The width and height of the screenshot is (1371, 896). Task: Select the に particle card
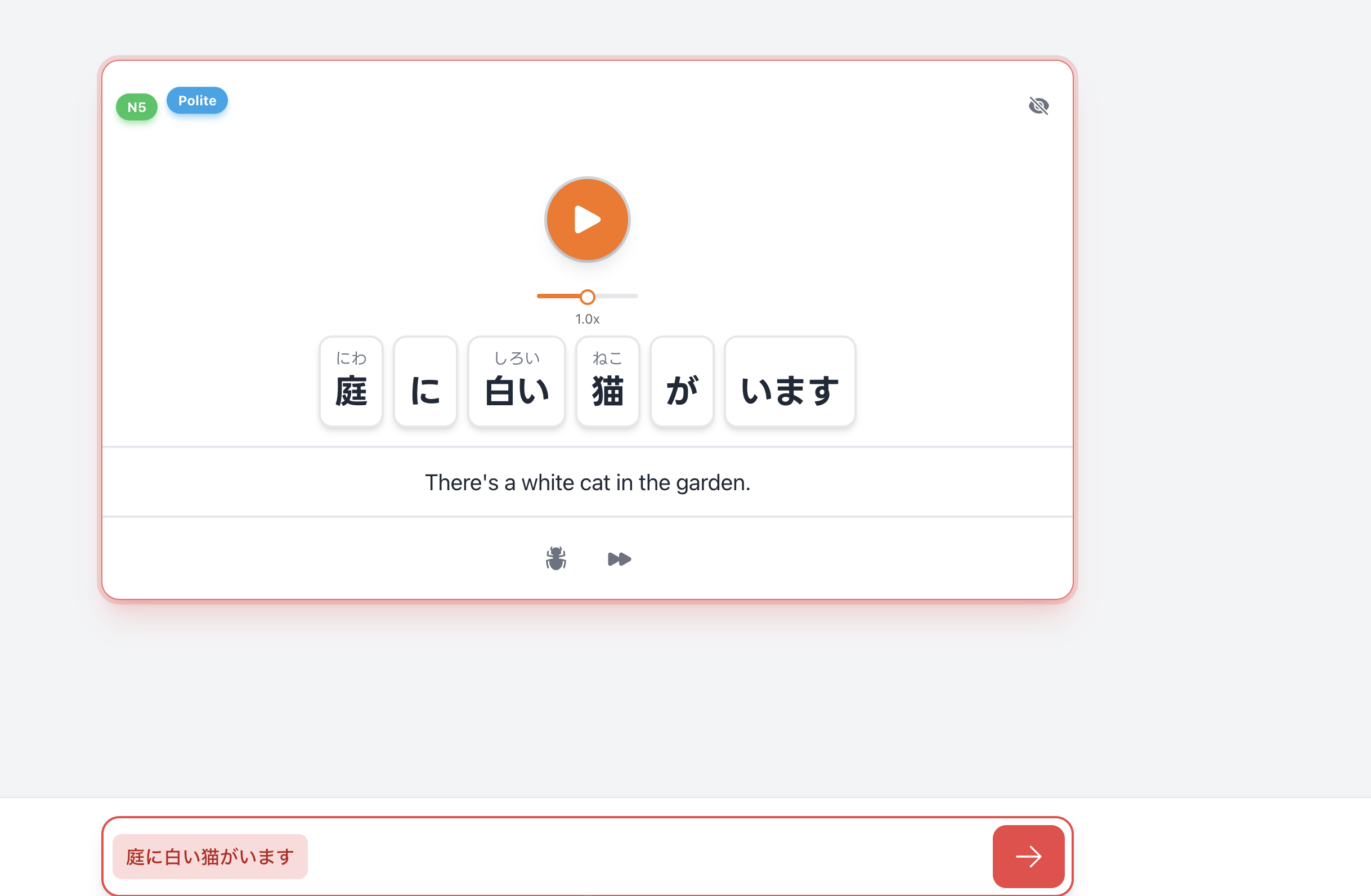(x=425, y=382)
